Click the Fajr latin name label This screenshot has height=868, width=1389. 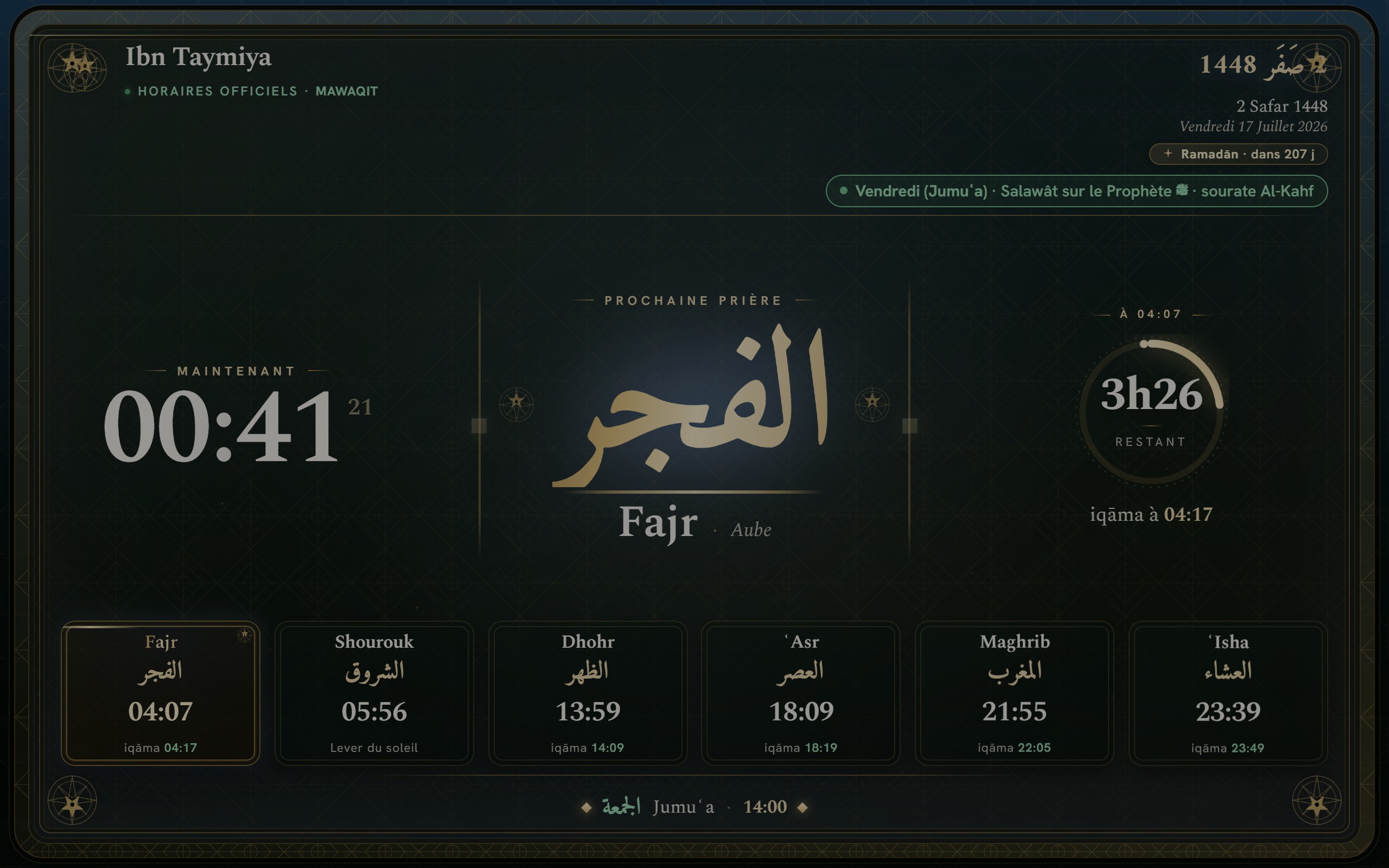tap(658, 522)
